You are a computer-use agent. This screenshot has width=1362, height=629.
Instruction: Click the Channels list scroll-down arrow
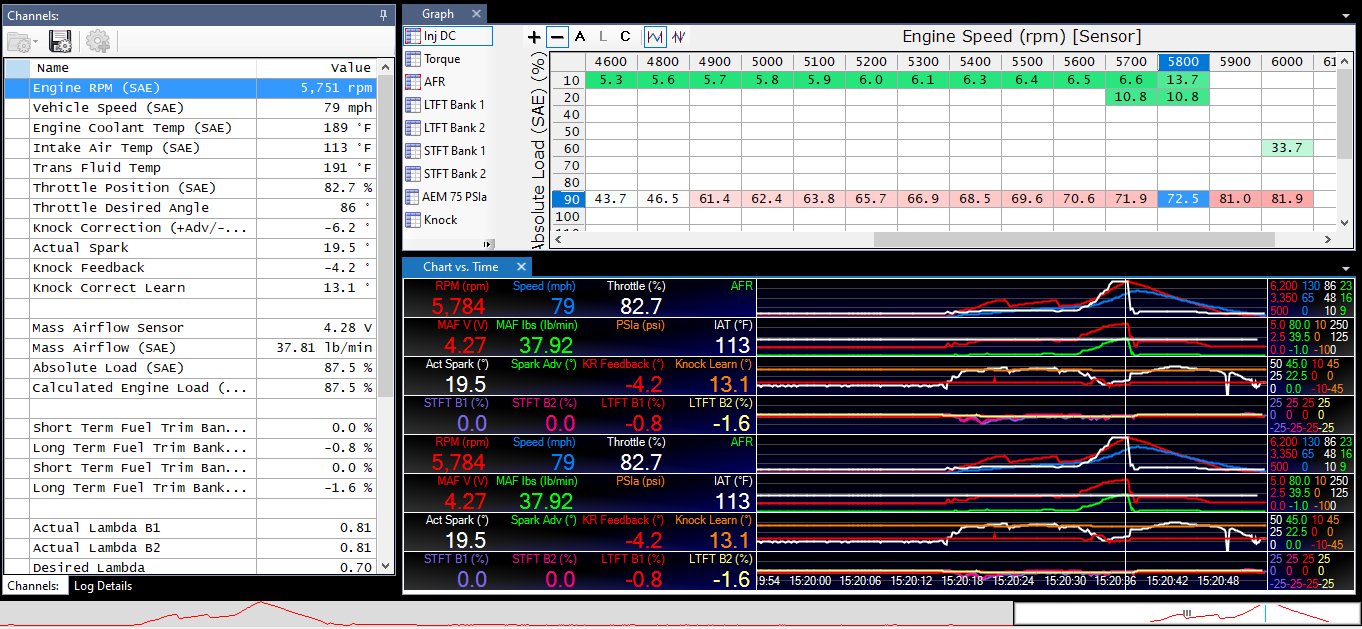386,566
